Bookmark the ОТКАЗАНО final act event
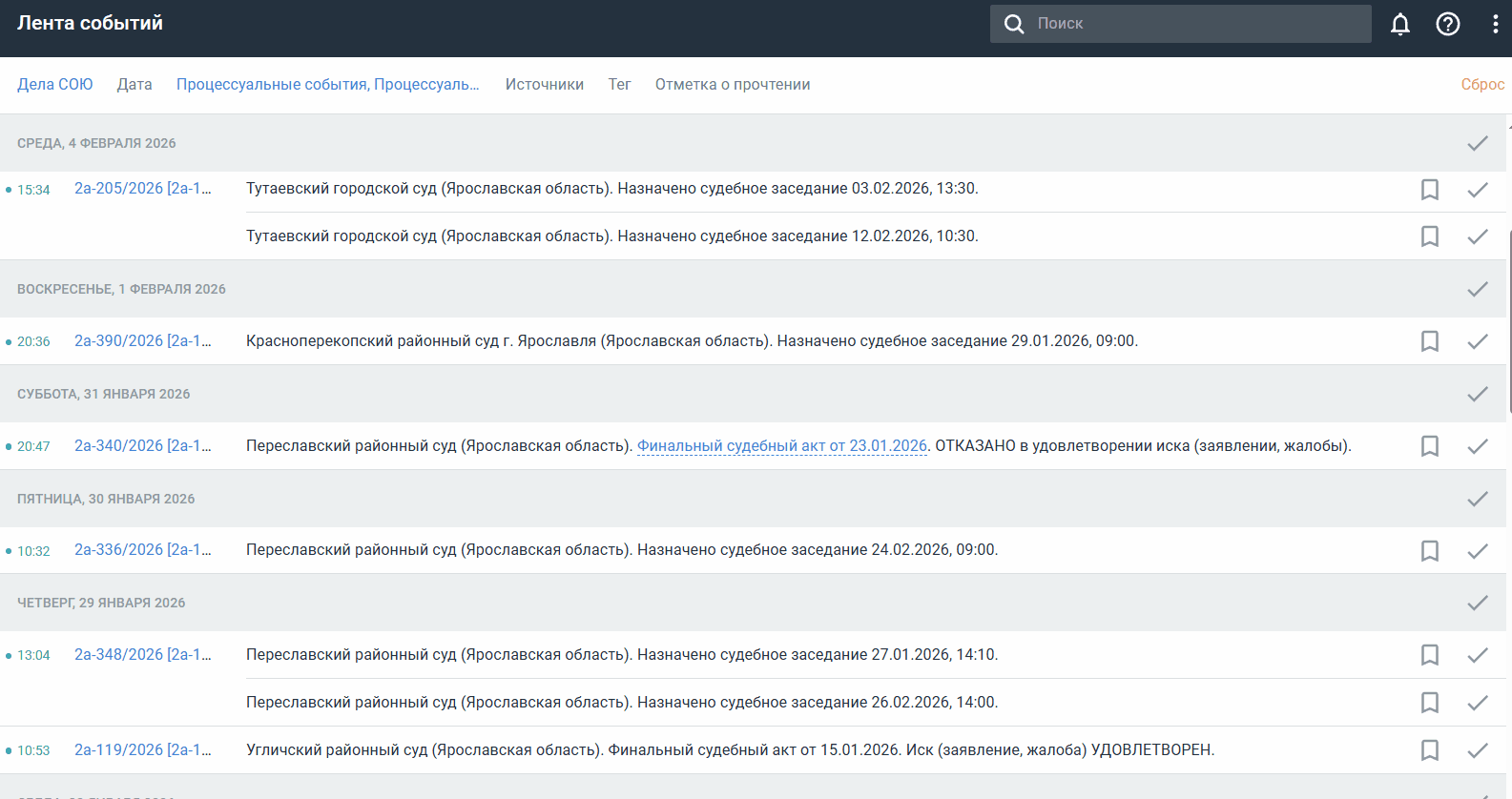 click(1429, 446)
